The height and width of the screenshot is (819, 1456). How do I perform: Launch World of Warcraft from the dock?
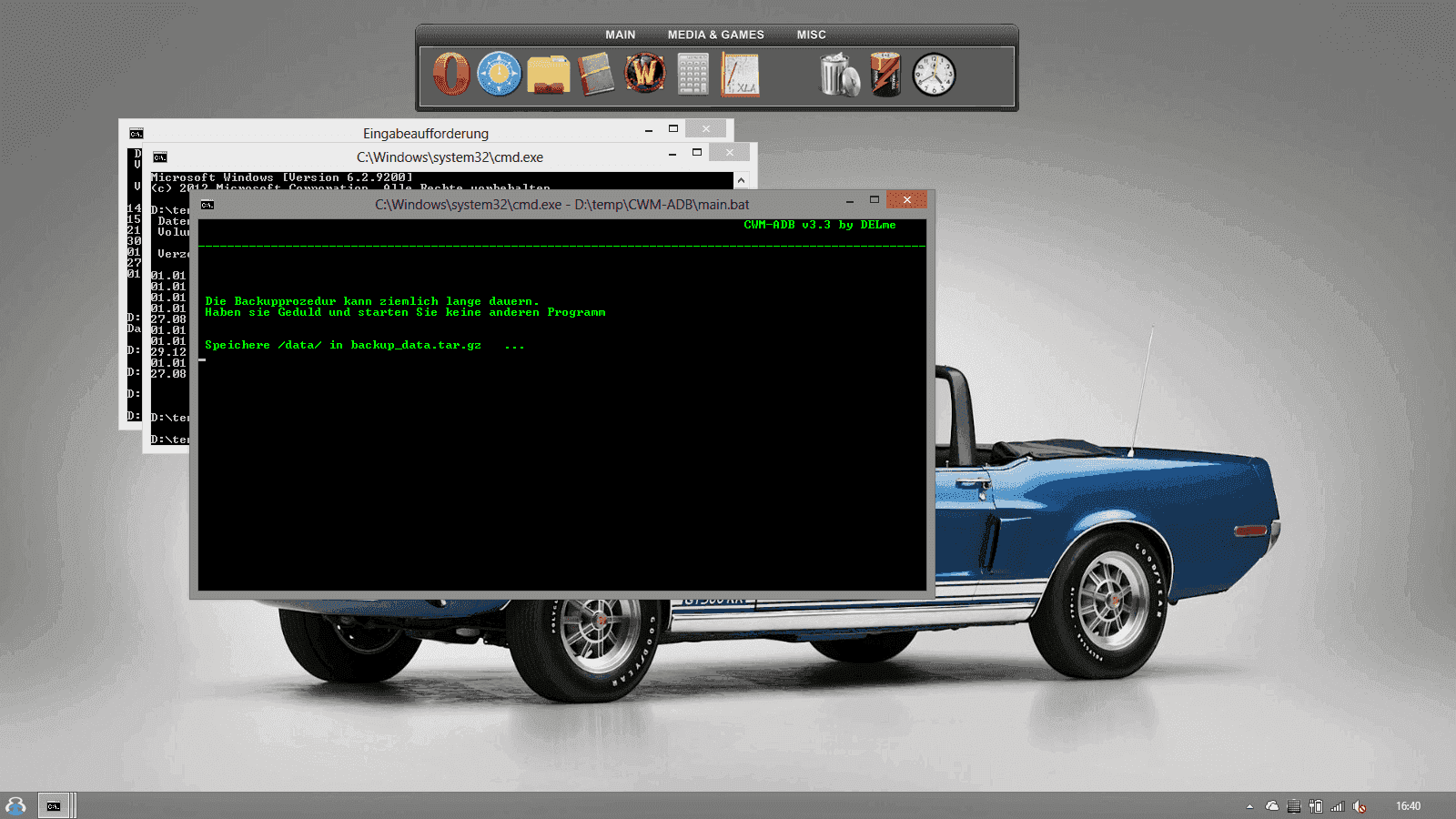[644, 73]
